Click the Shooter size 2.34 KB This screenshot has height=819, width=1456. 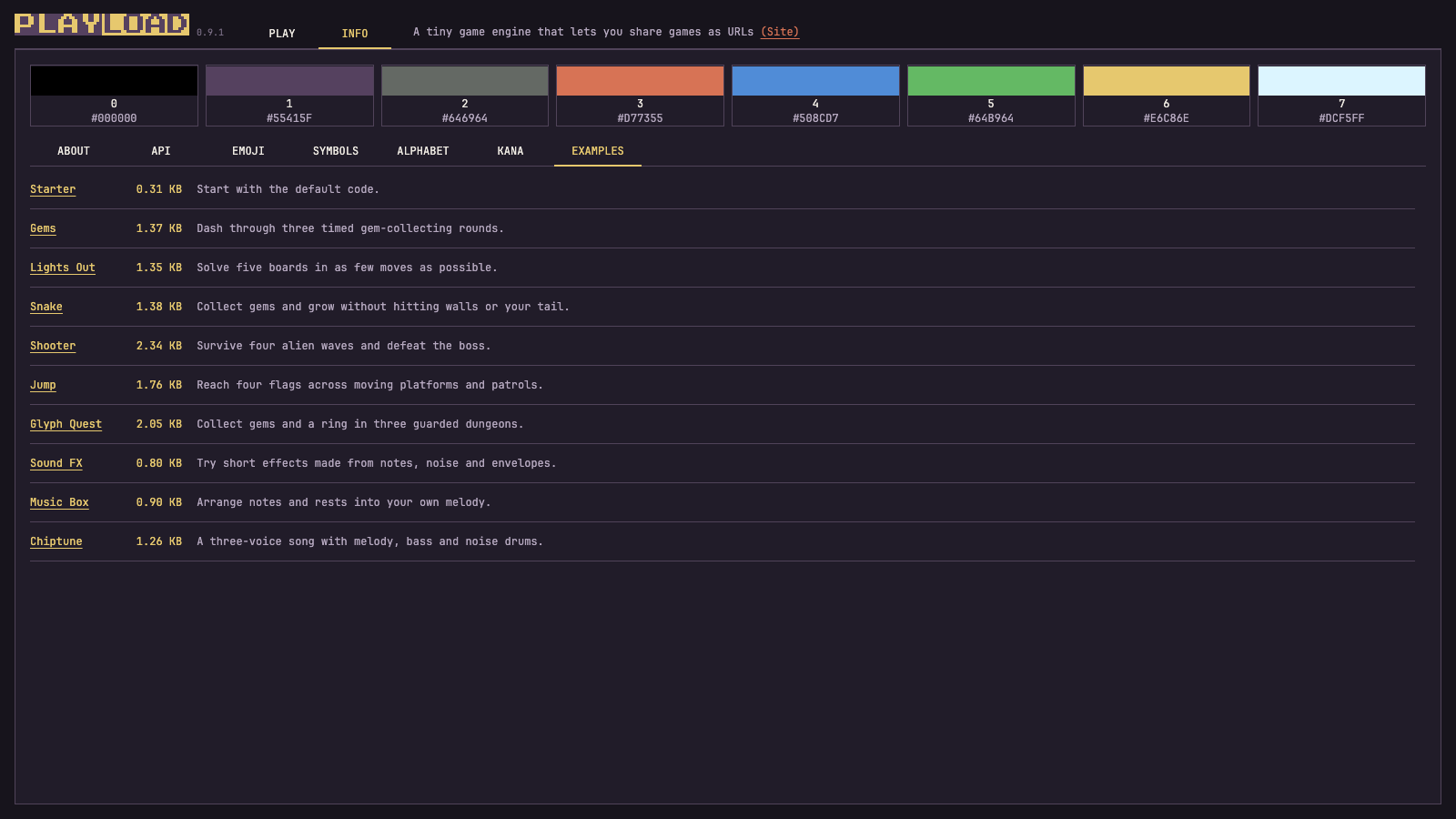click(159, 346)
